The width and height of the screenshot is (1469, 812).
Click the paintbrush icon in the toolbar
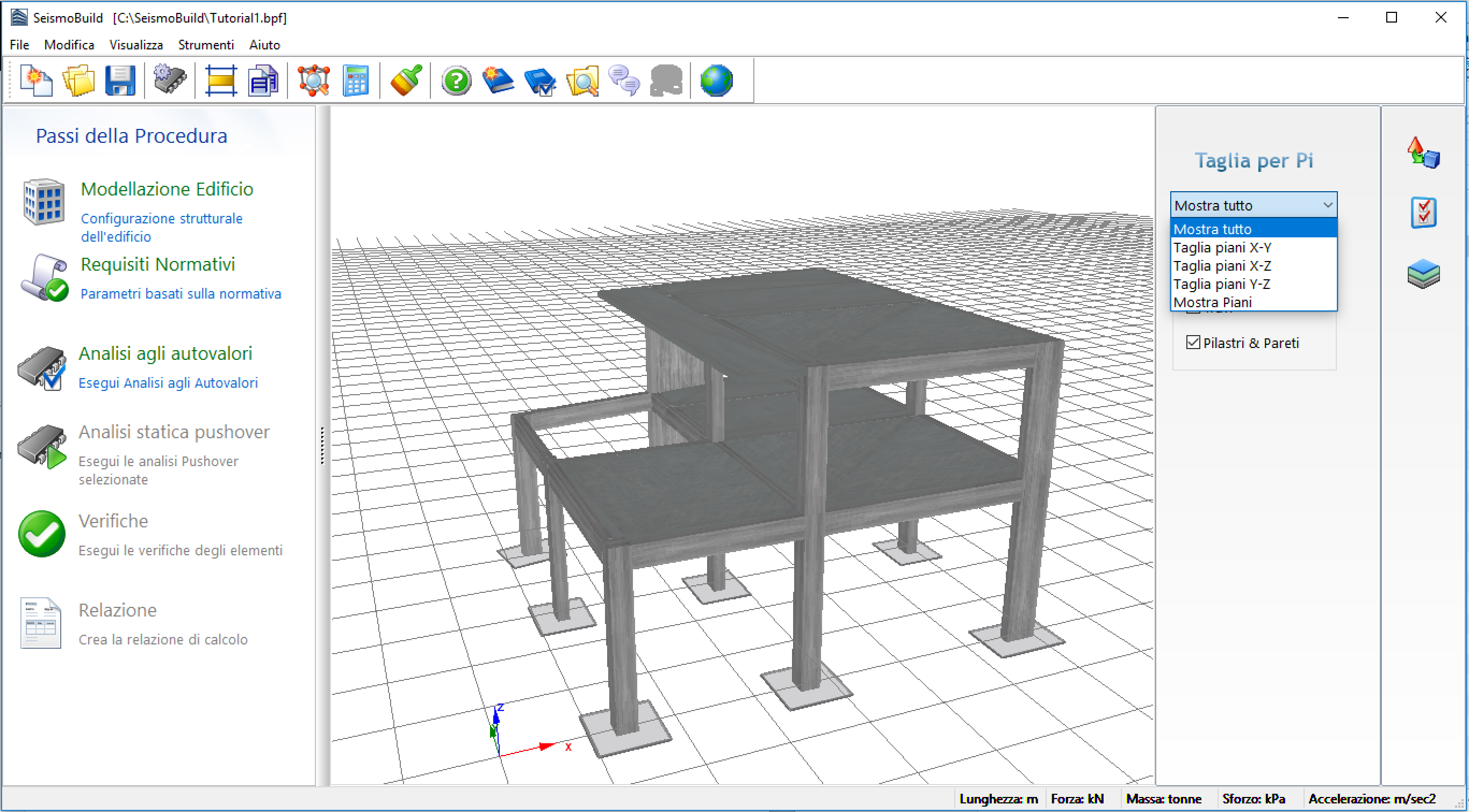pyautogui.click(x=406, y=81)
